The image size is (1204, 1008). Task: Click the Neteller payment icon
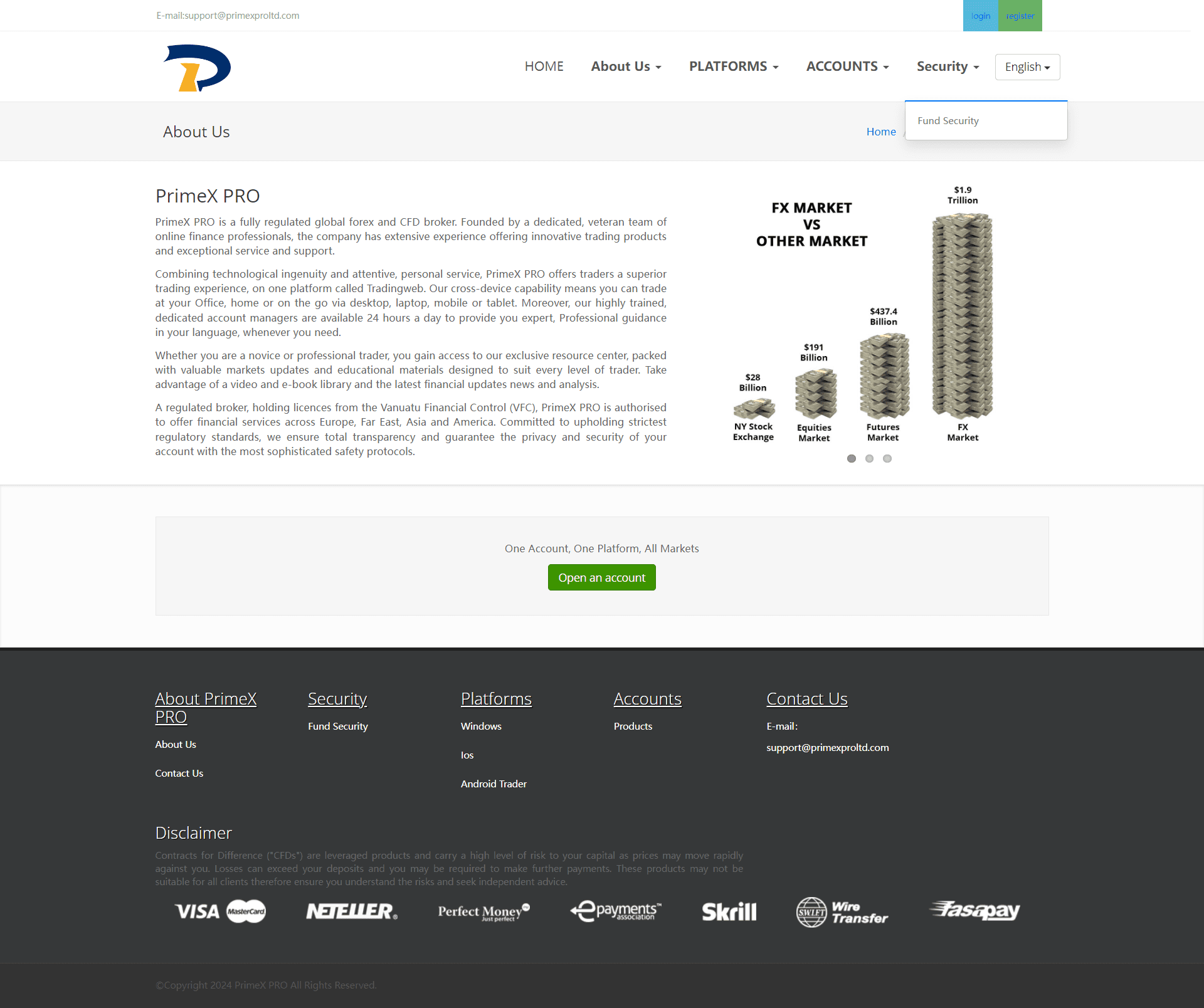[x=351, y=910]
